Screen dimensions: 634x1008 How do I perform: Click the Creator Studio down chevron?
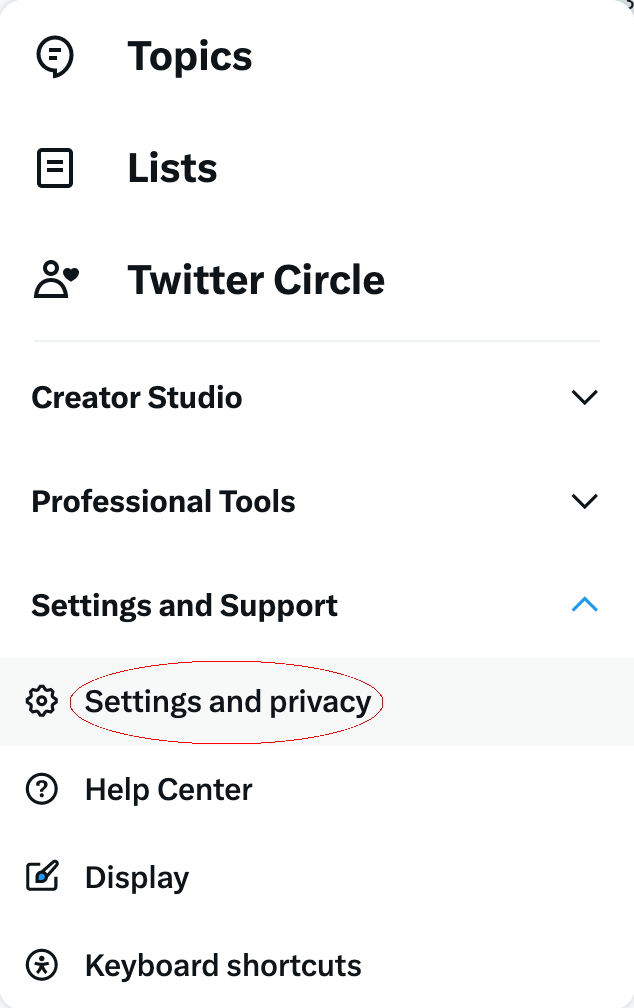tap(585, 397)
